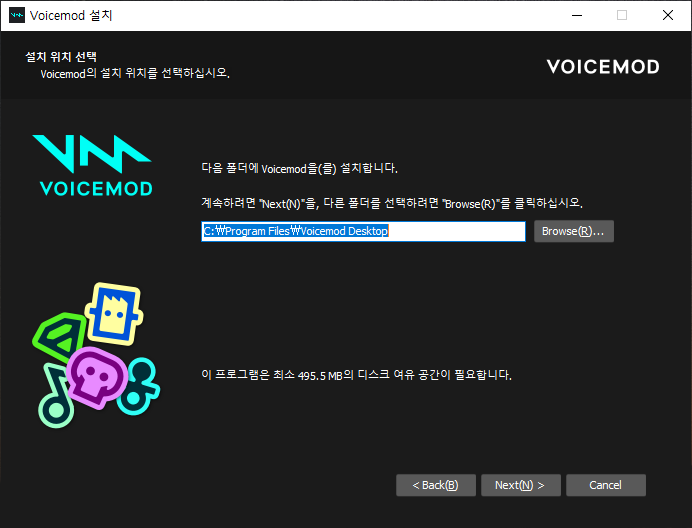Click the Voicemod title bar icon
Screen dimensions: 692x528
pyautogui.click(x=17, y=15)
